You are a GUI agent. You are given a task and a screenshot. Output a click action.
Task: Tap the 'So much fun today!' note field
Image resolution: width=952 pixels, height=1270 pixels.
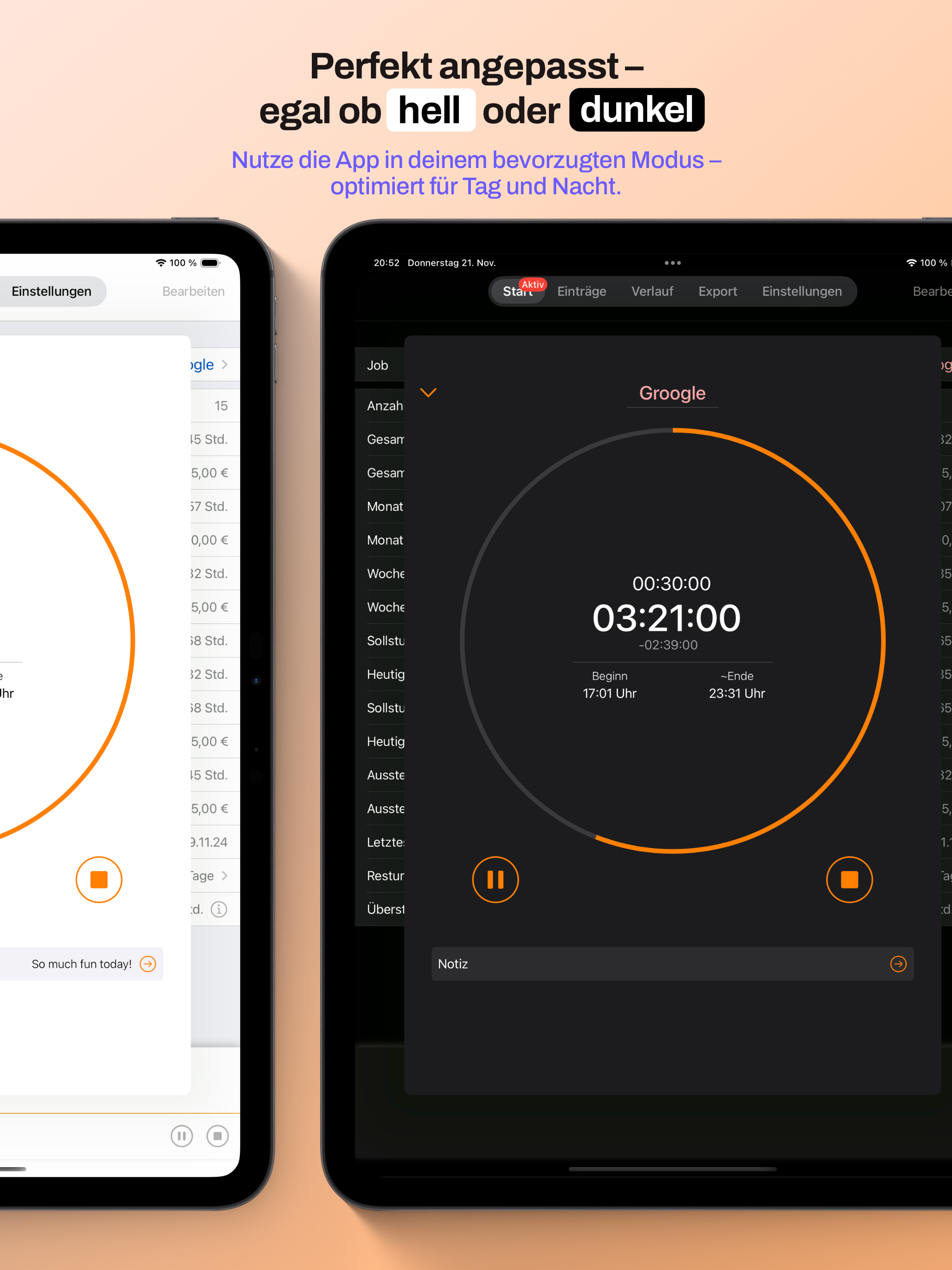click(82, 964)
